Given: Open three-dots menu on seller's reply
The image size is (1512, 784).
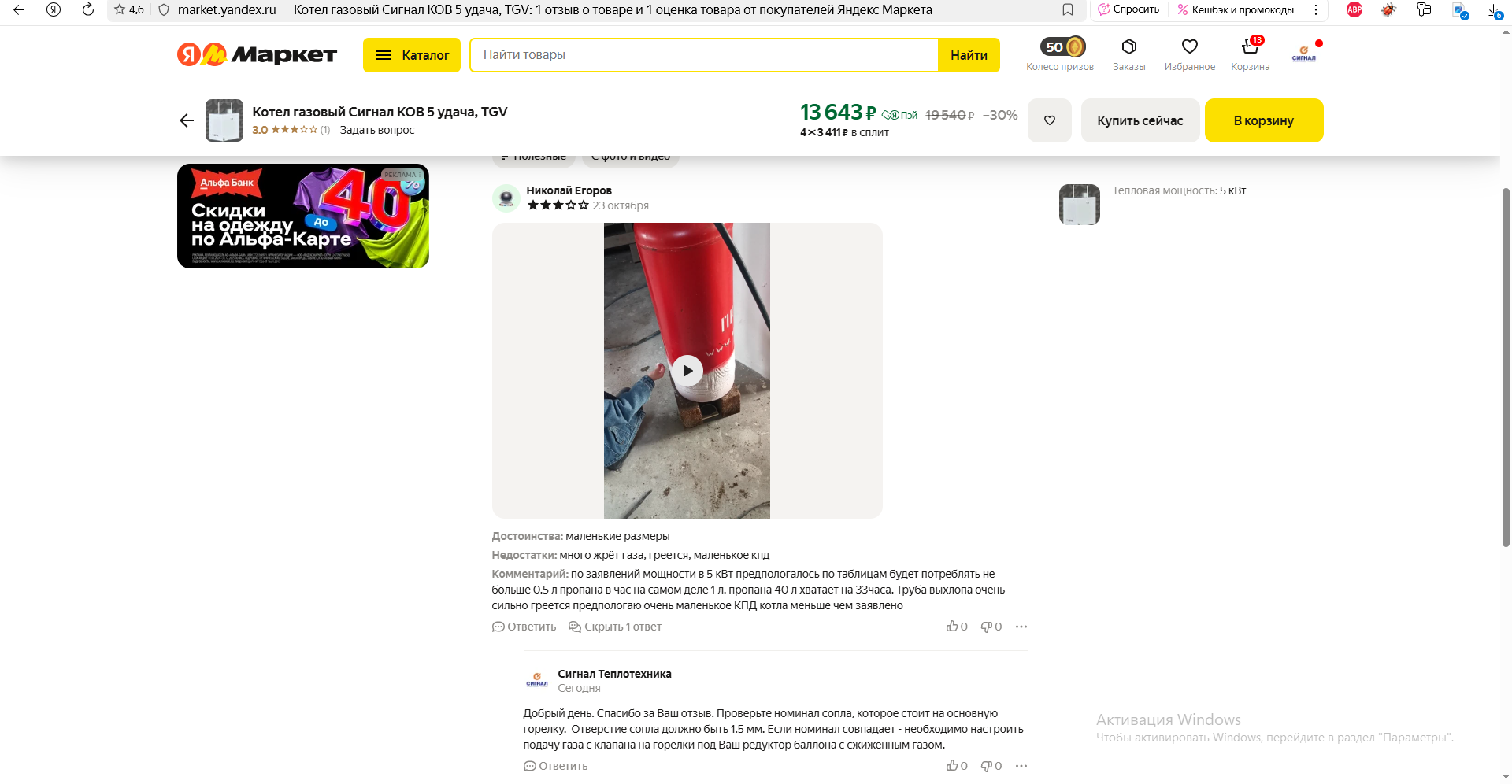Looking at the screenshot, I should point(1021,766).
